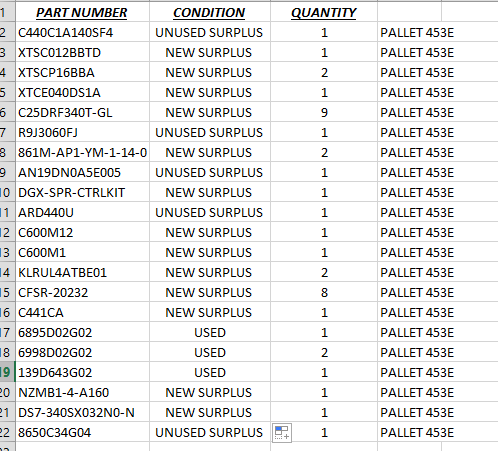Click the KLRUL4ATBE01 cell
Image resolution: width=498 pixels, height=451 pixels.
tap(82, 272)
